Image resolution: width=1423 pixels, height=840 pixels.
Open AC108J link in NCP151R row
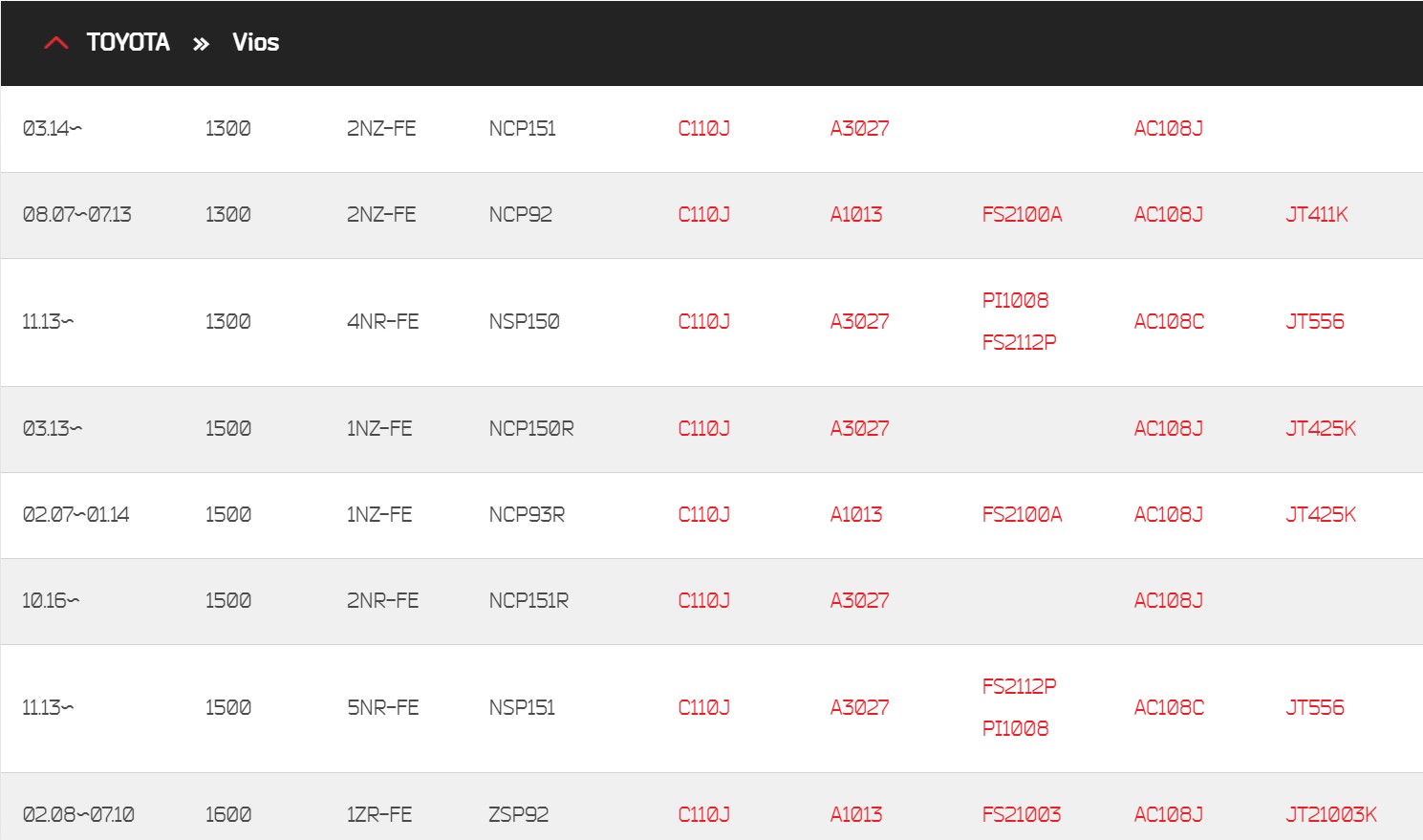click(1168, 601)
